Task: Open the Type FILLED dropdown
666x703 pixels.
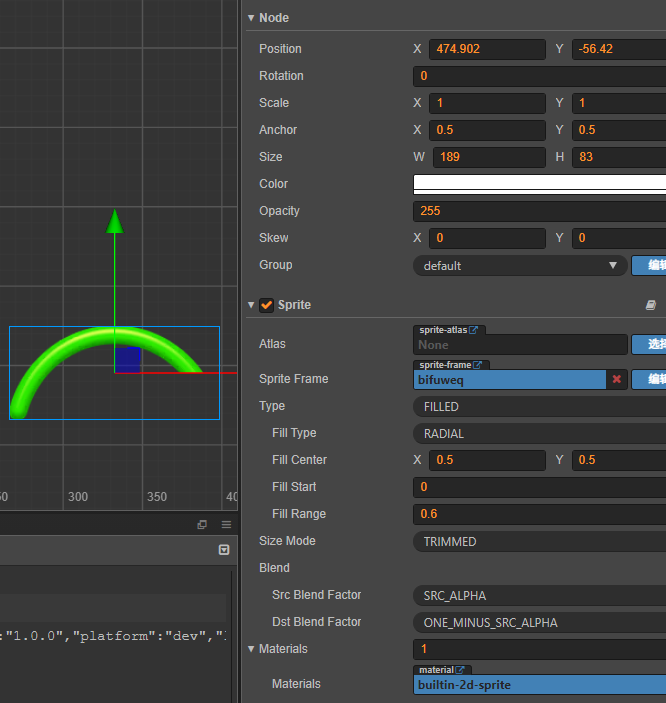Action: 539,407
